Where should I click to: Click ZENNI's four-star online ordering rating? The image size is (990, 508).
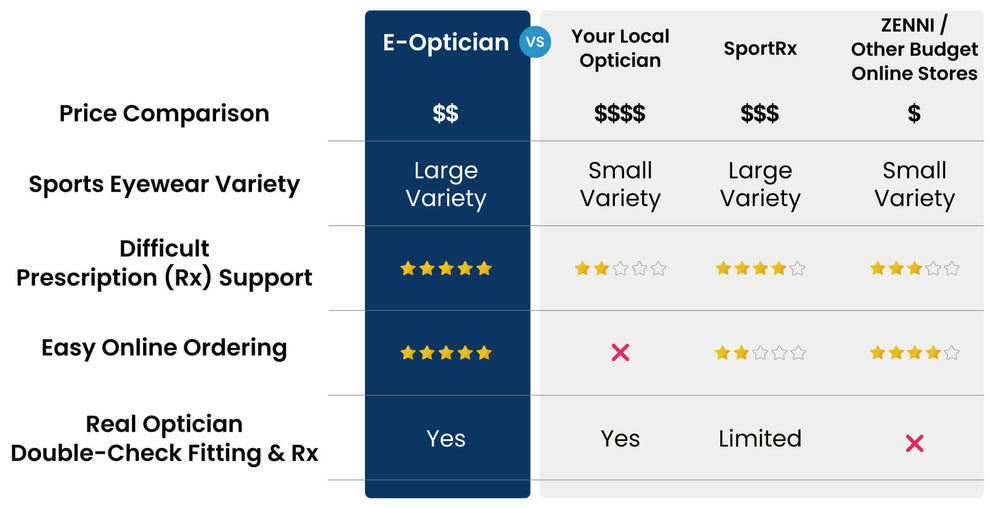coord(914,352)
